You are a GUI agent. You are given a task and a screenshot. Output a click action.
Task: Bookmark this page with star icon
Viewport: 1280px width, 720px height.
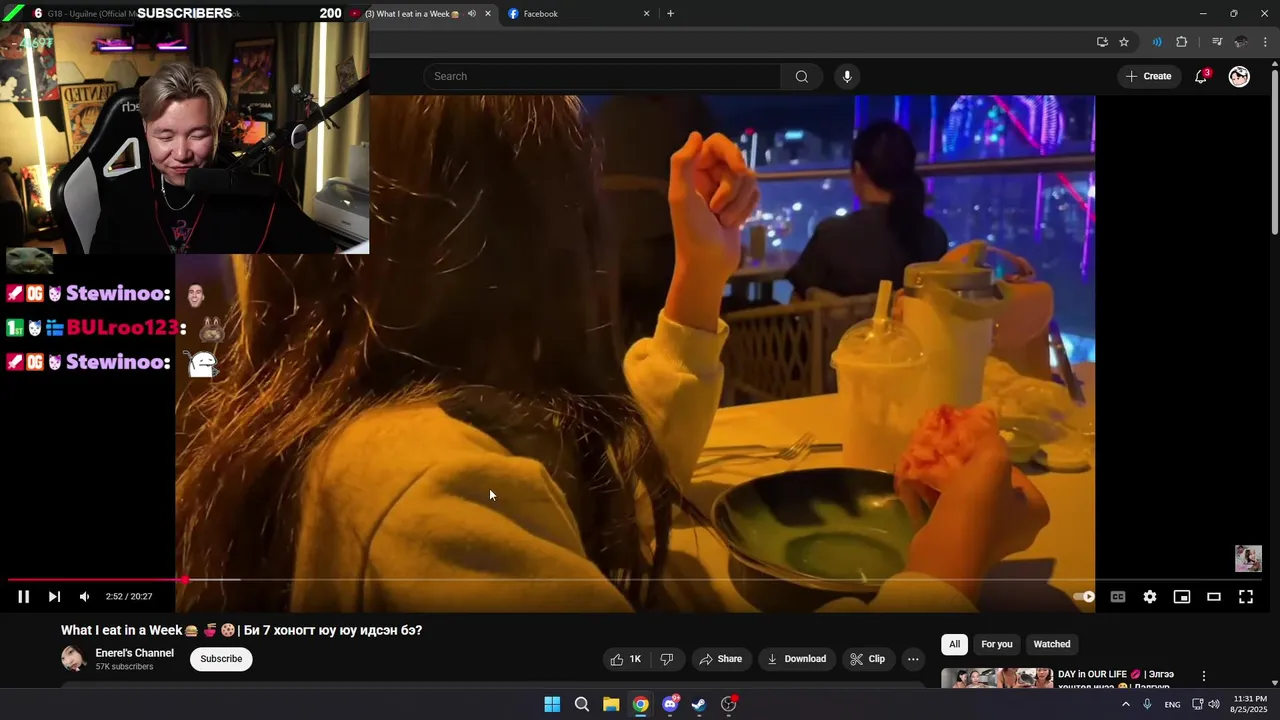coord(1124,42)
